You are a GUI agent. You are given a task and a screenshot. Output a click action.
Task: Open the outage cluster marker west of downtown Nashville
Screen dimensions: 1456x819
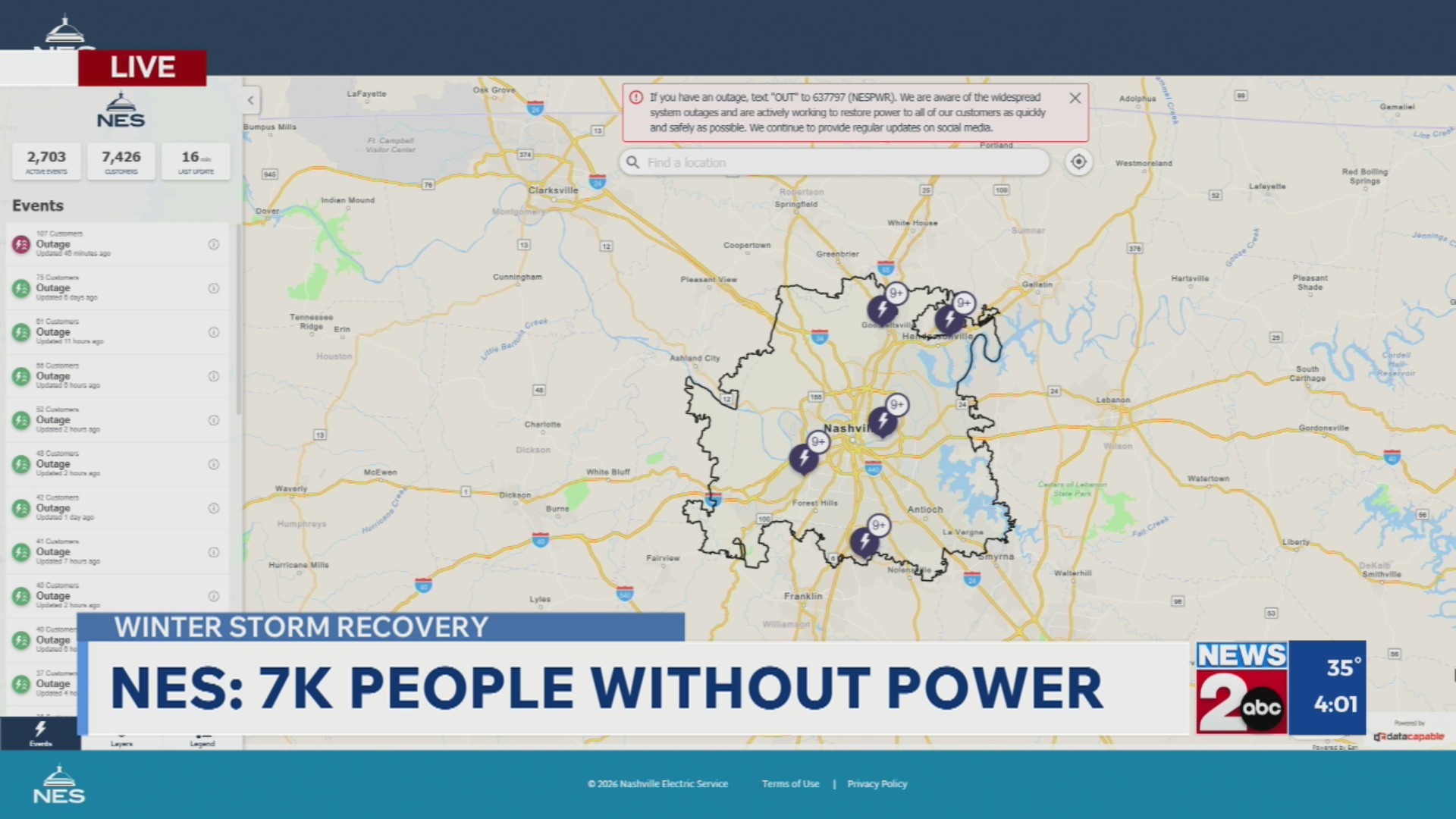[804, 458]
